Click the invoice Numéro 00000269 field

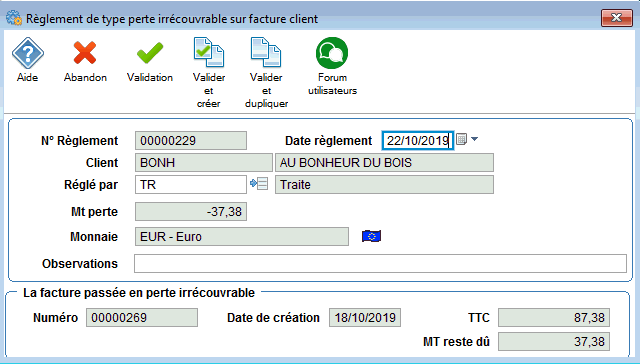point(142,317)
